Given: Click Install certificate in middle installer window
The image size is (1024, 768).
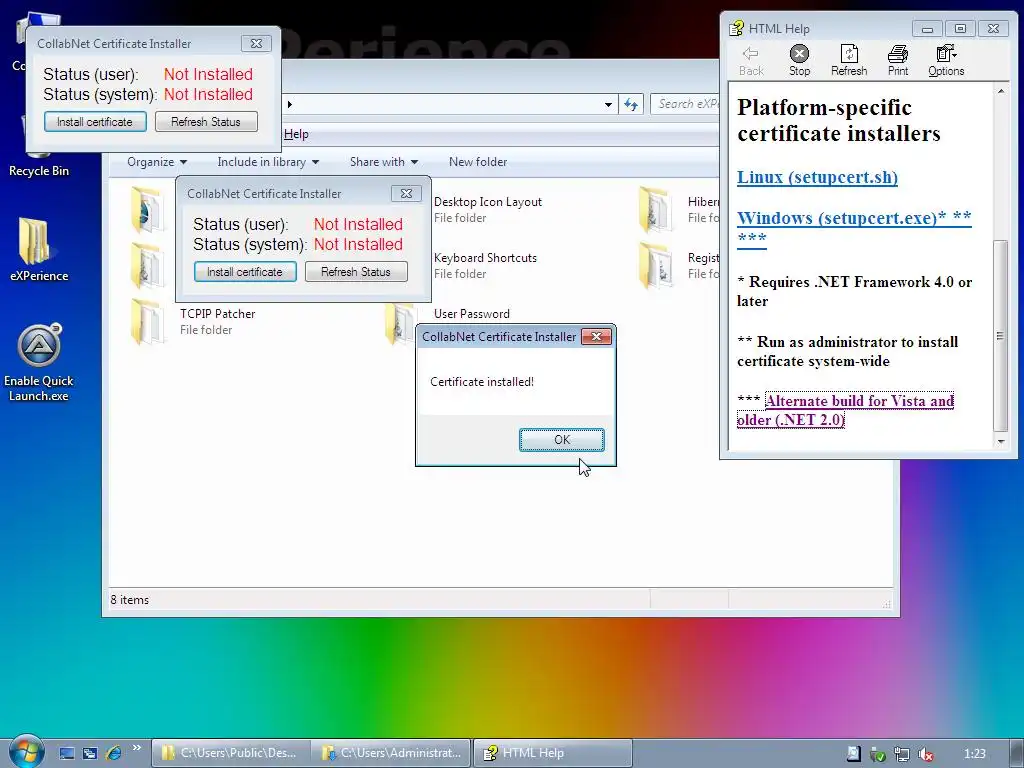Looking at the screenshot, I should click(245, 272).
